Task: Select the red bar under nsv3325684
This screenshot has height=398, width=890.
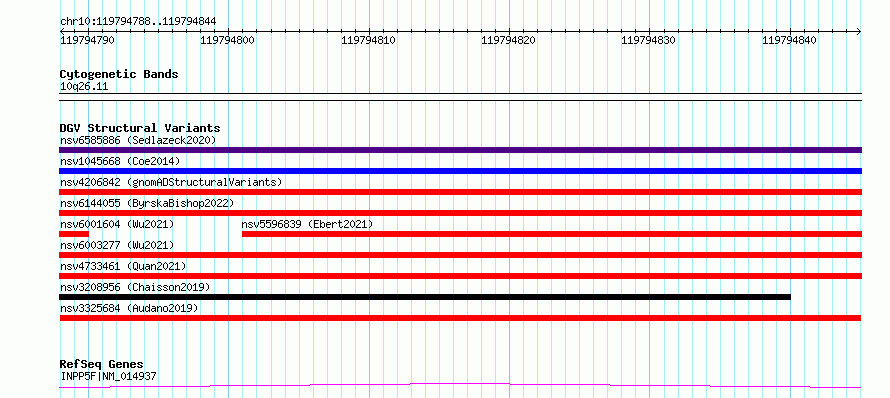Action: click(x=460, y=318)
